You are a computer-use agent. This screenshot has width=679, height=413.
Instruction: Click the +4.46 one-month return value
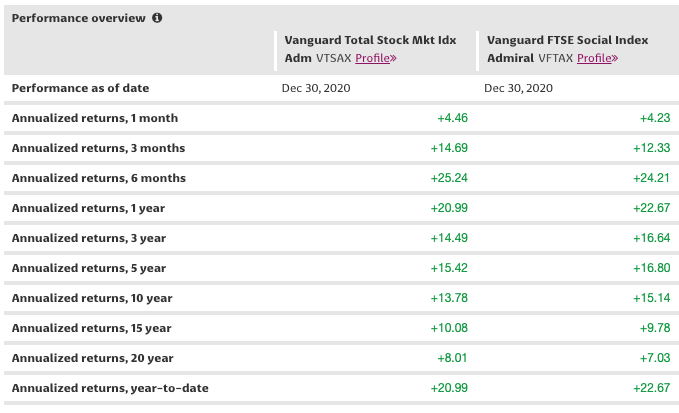pyautogui.click(x=453, y=118)
